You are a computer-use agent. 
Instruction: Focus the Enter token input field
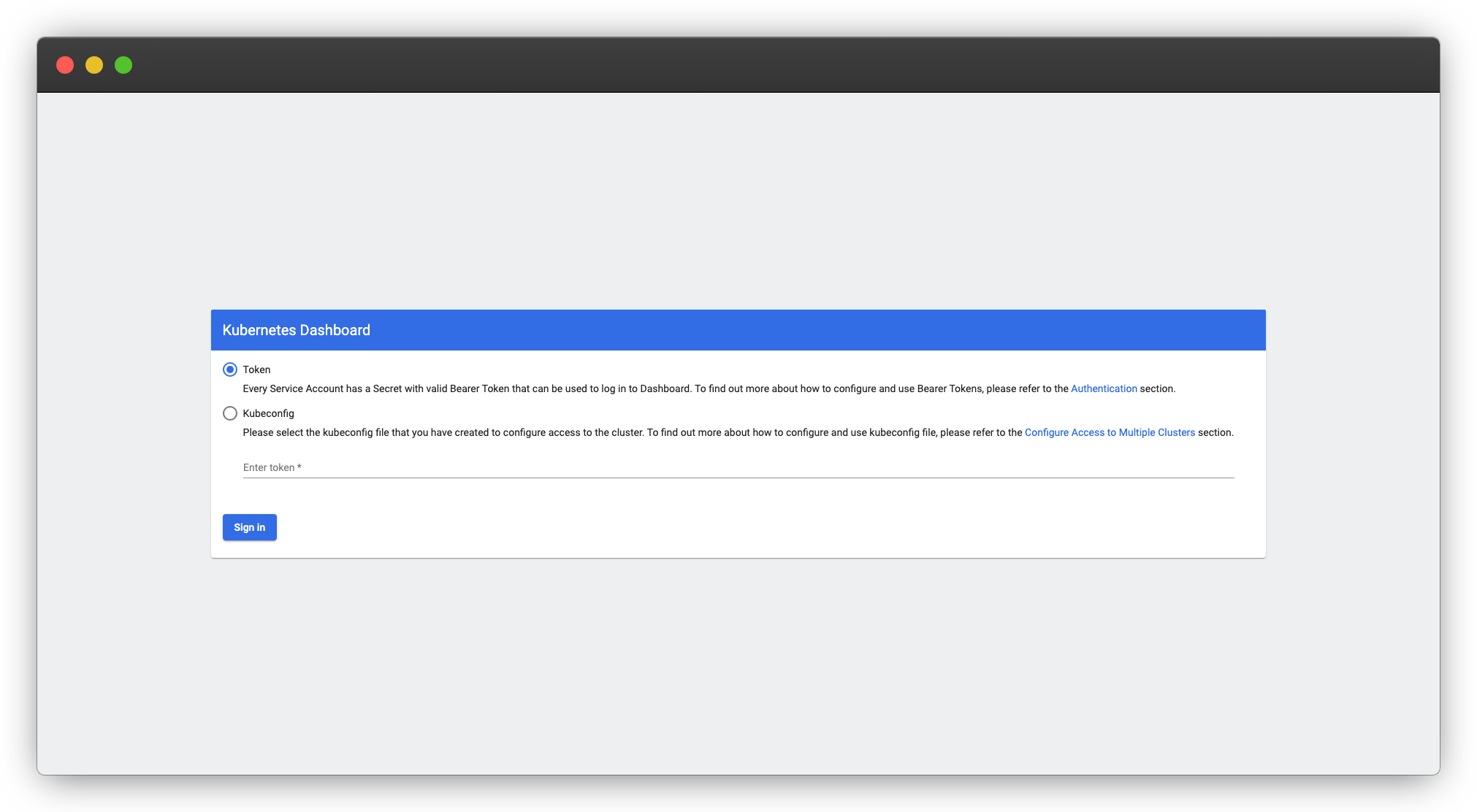[738, 467]
